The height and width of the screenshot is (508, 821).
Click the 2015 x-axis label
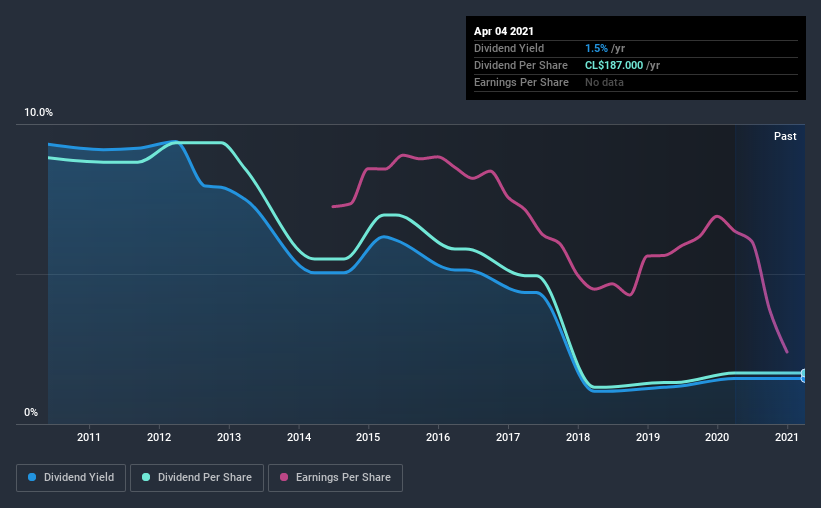(x=368, y=437)
